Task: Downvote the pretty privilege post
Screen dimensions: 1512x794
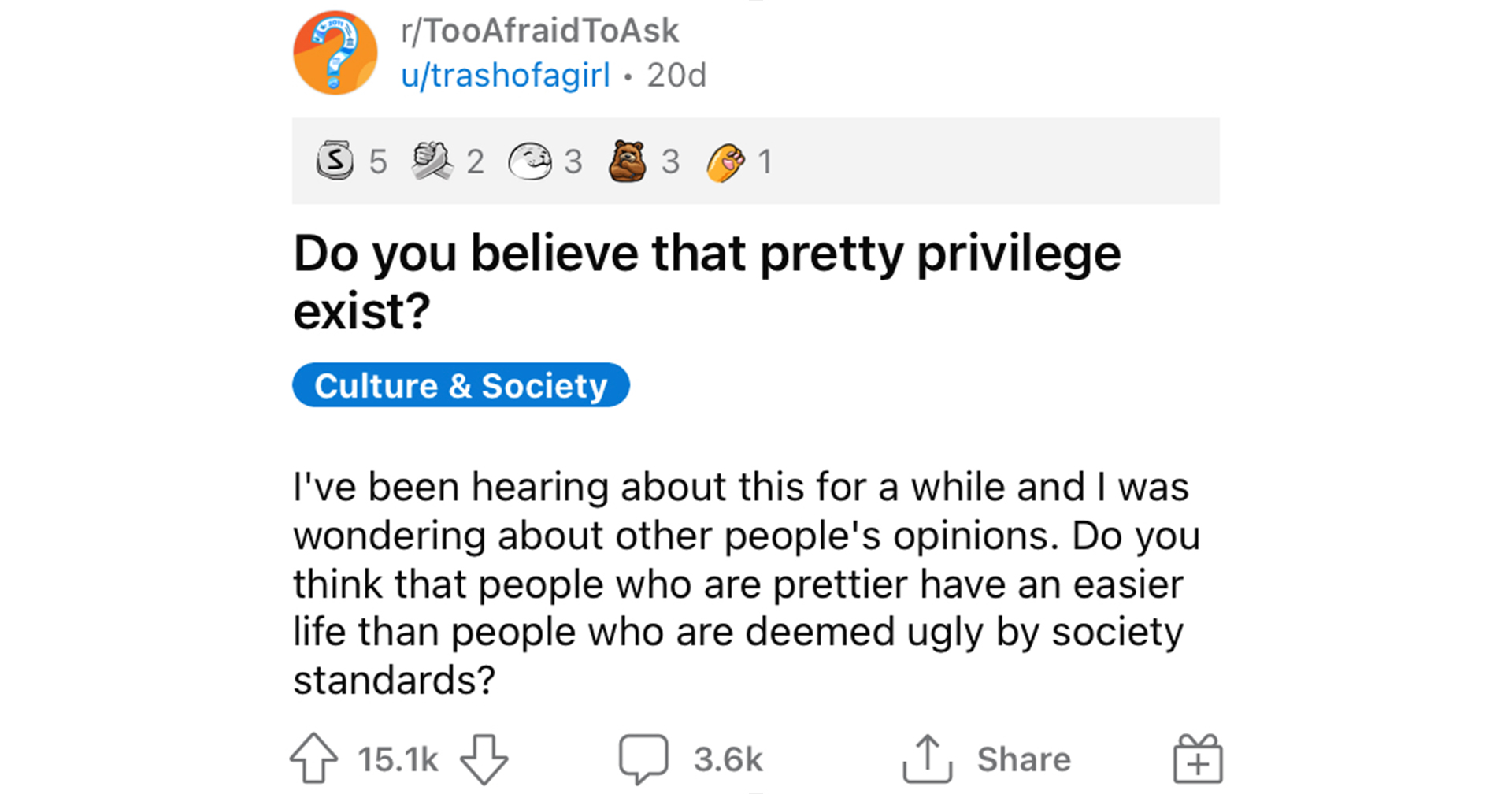Action: pyautogui.click(x=484, y=759)
